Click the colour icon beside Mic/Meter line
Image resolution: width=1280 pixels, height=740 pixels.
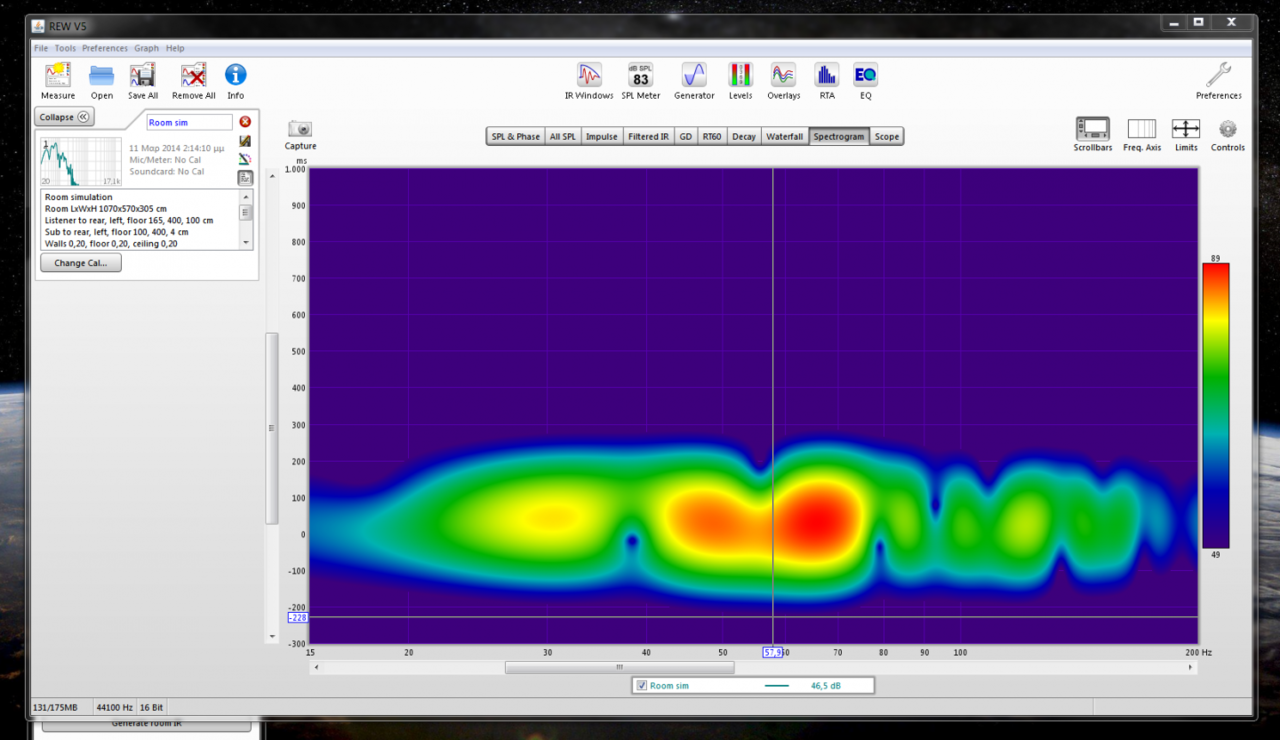pyautogui.click(x=245, y=159)
